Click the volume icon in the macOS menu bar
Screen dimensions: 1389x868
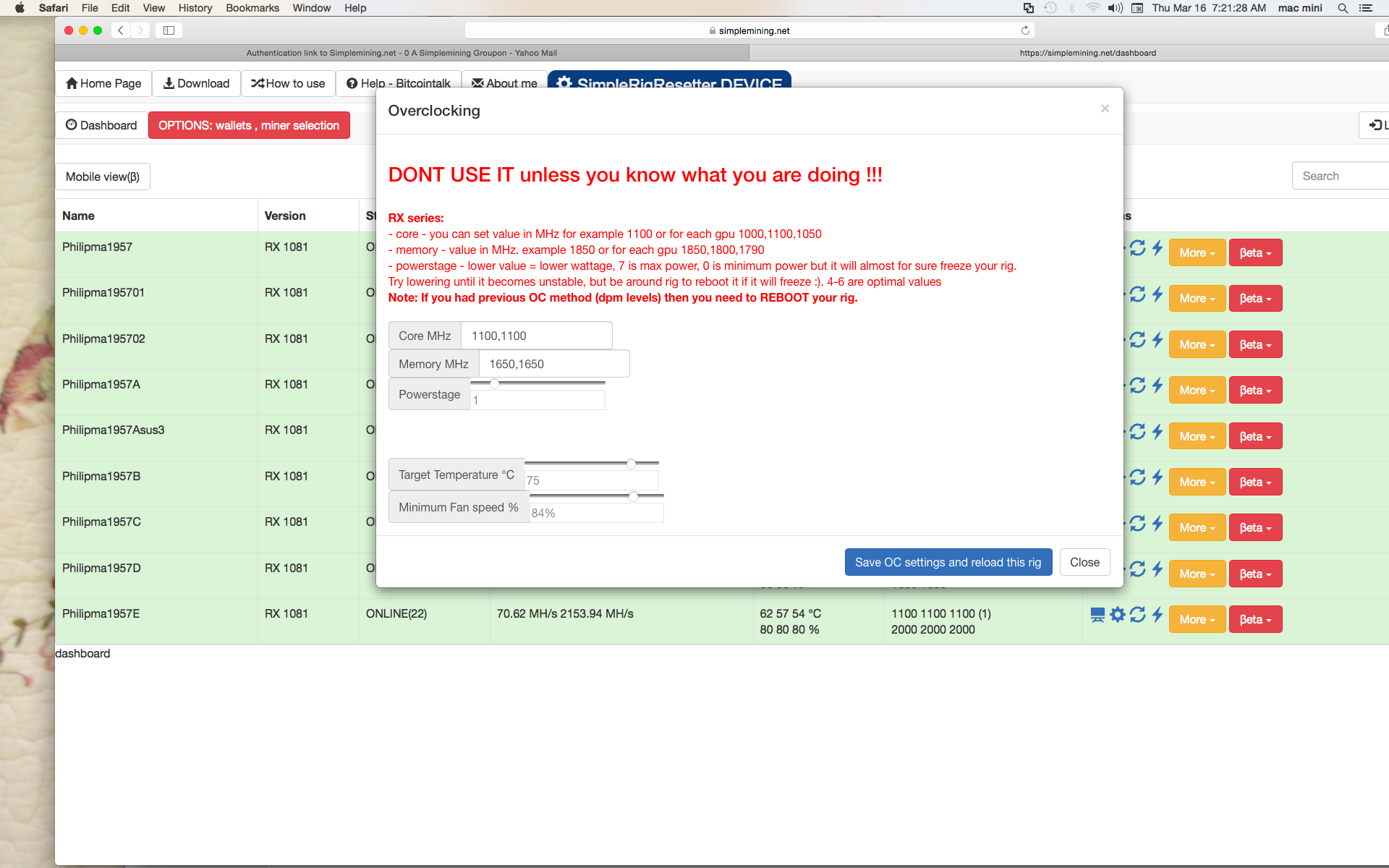(x=1115, y=8)
